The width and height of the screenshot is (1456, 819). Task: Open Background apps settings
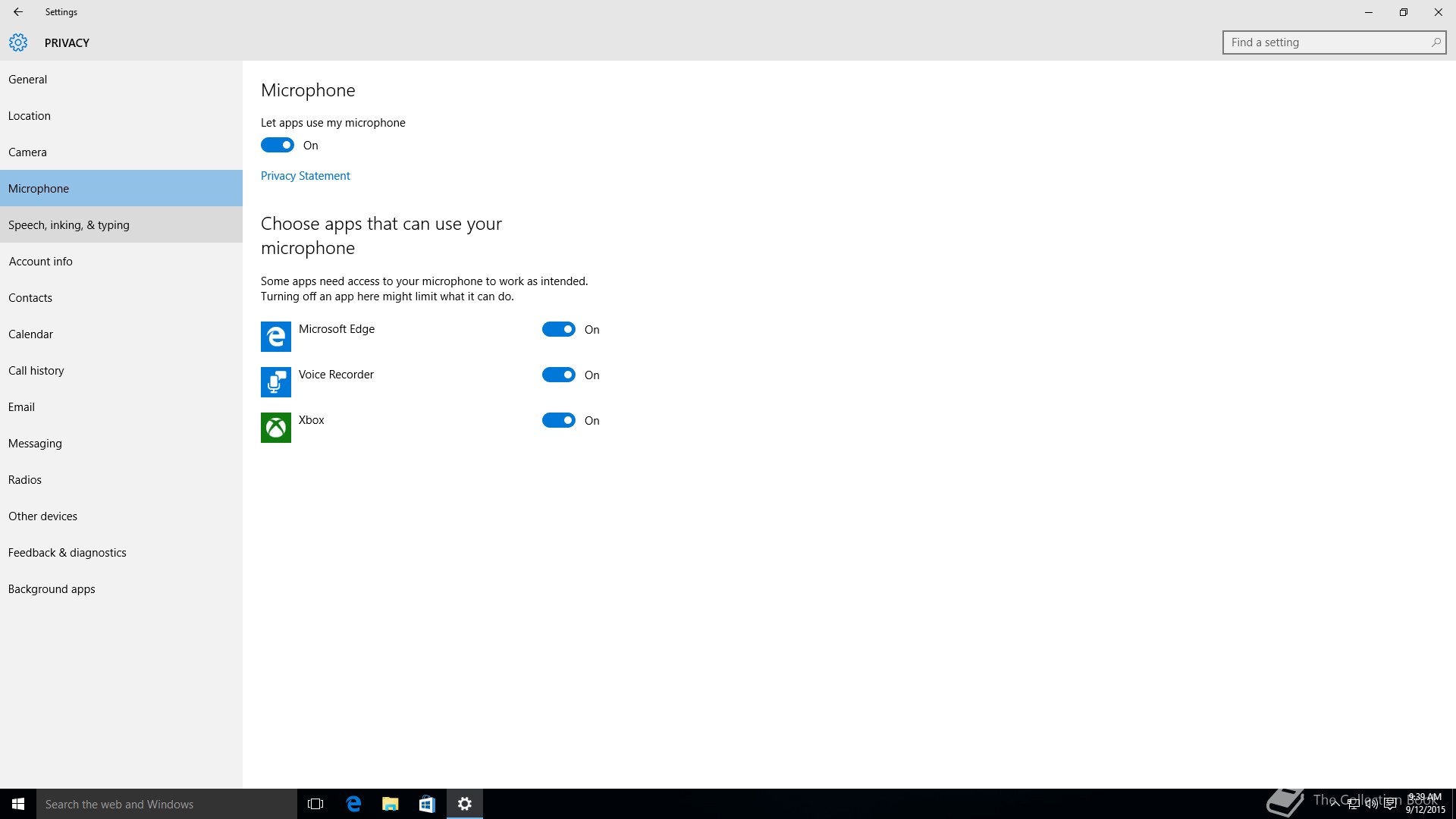(121, 588)
